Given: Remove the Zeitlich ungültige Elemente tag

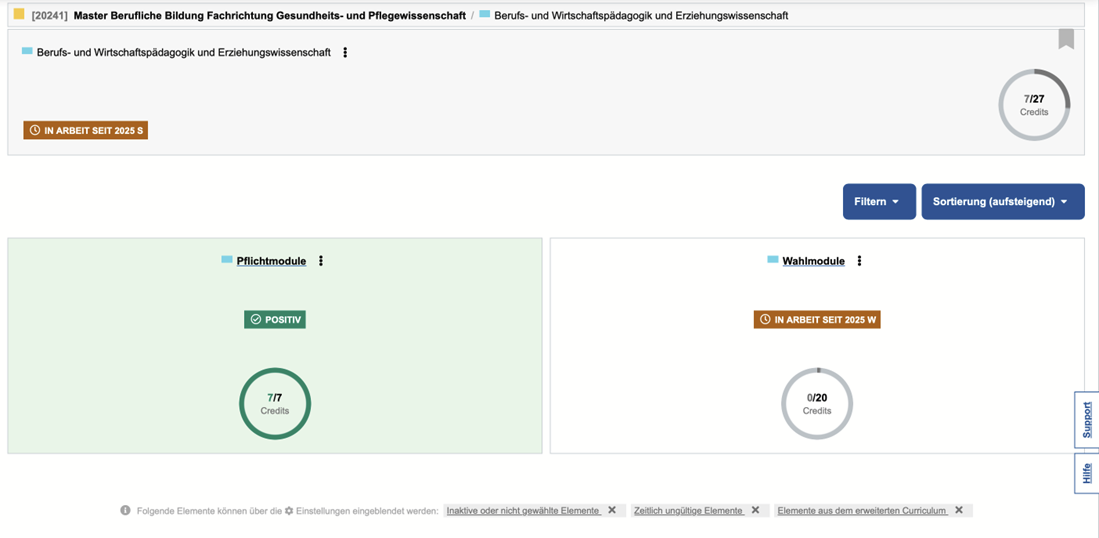Looking at the screenshot, I should (x=755, y=510).
